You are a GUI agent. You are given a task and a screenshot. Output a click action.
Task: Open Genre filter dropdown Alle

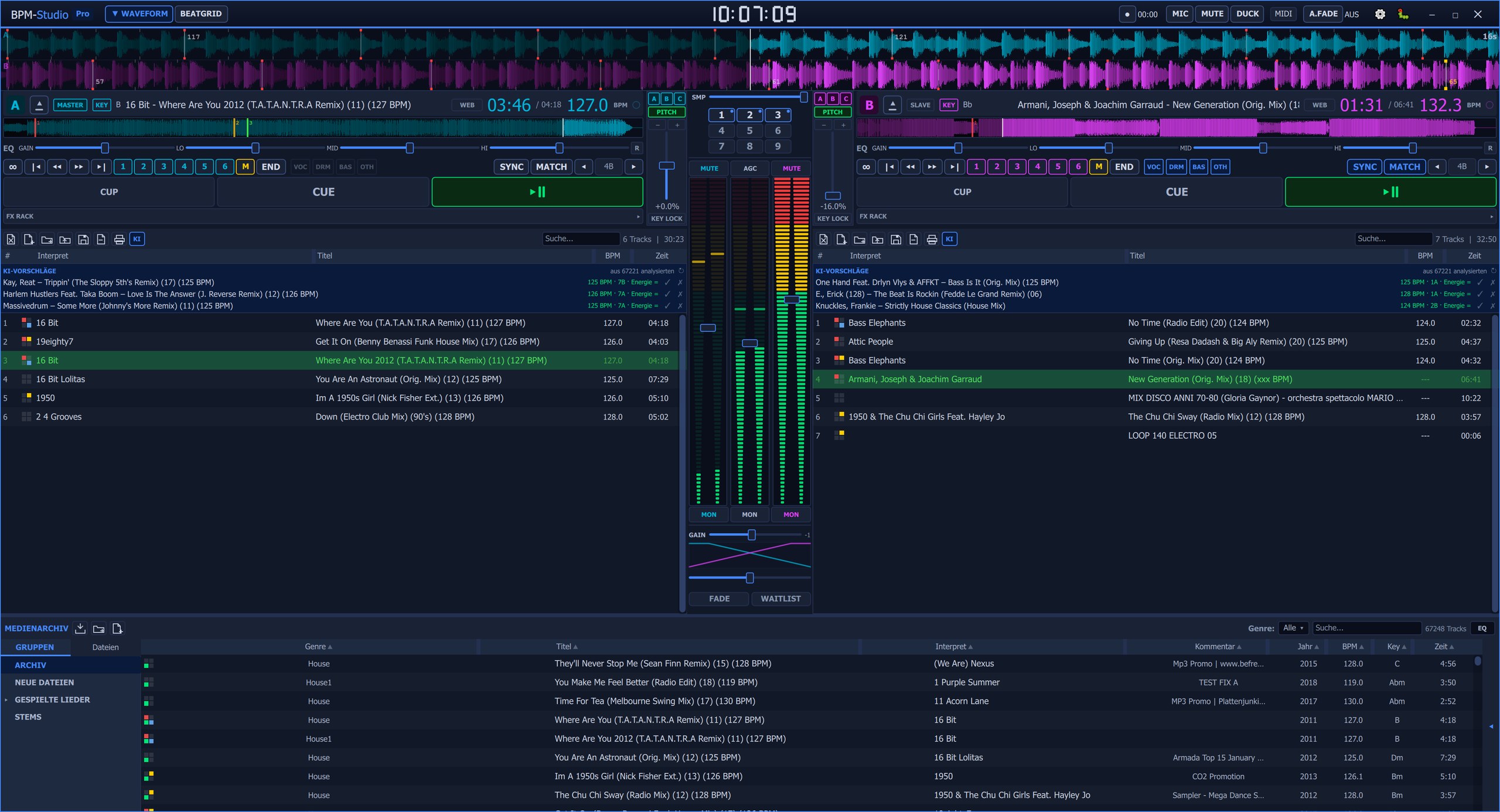[x=1293, y=628]
